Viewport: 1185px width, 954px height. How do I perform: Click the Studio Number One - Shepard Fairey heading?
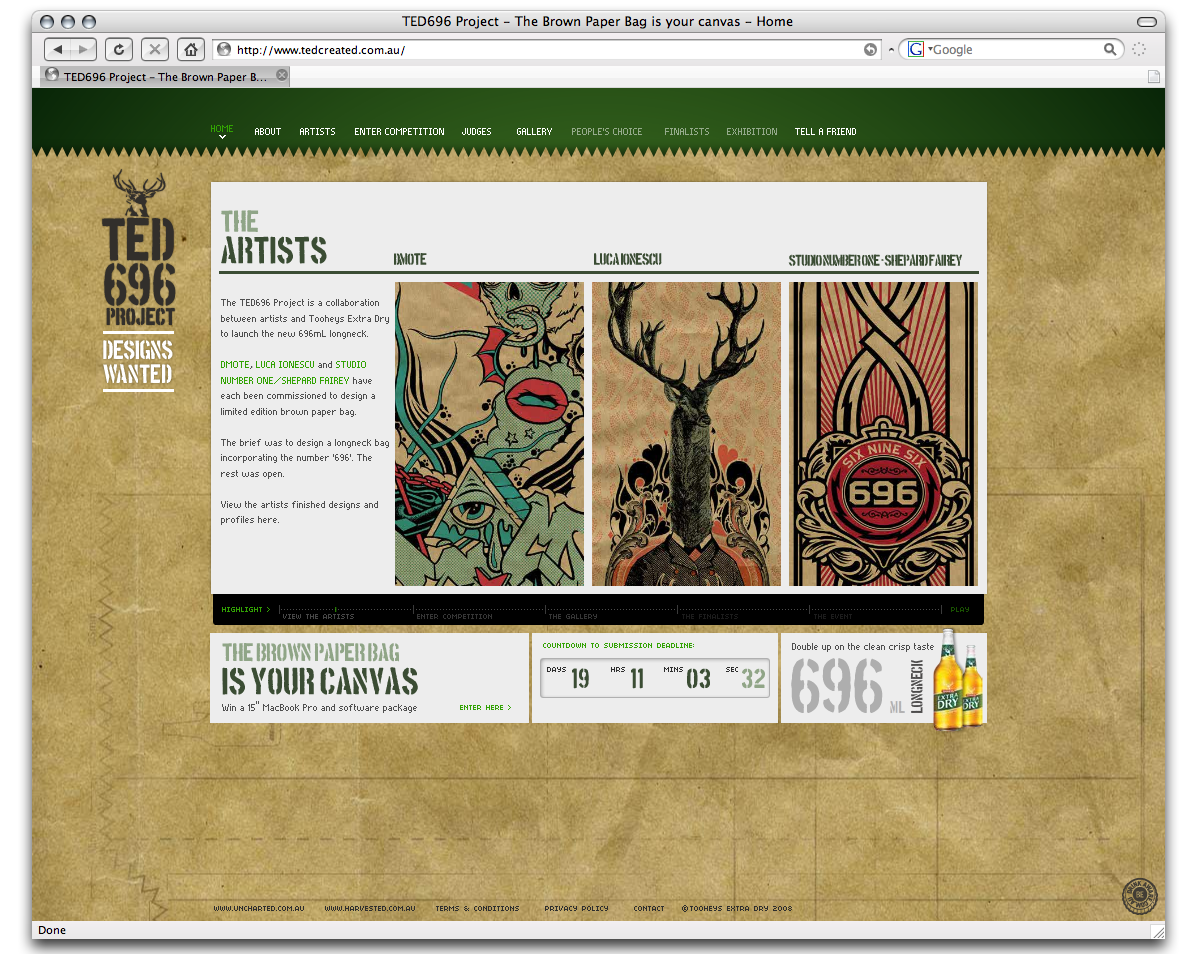[x=875, y=261]
